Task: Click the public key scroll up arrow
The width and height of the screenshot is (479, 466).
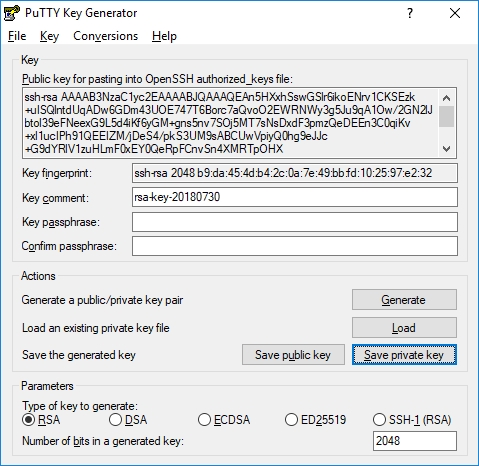Action: pos(446,98)
